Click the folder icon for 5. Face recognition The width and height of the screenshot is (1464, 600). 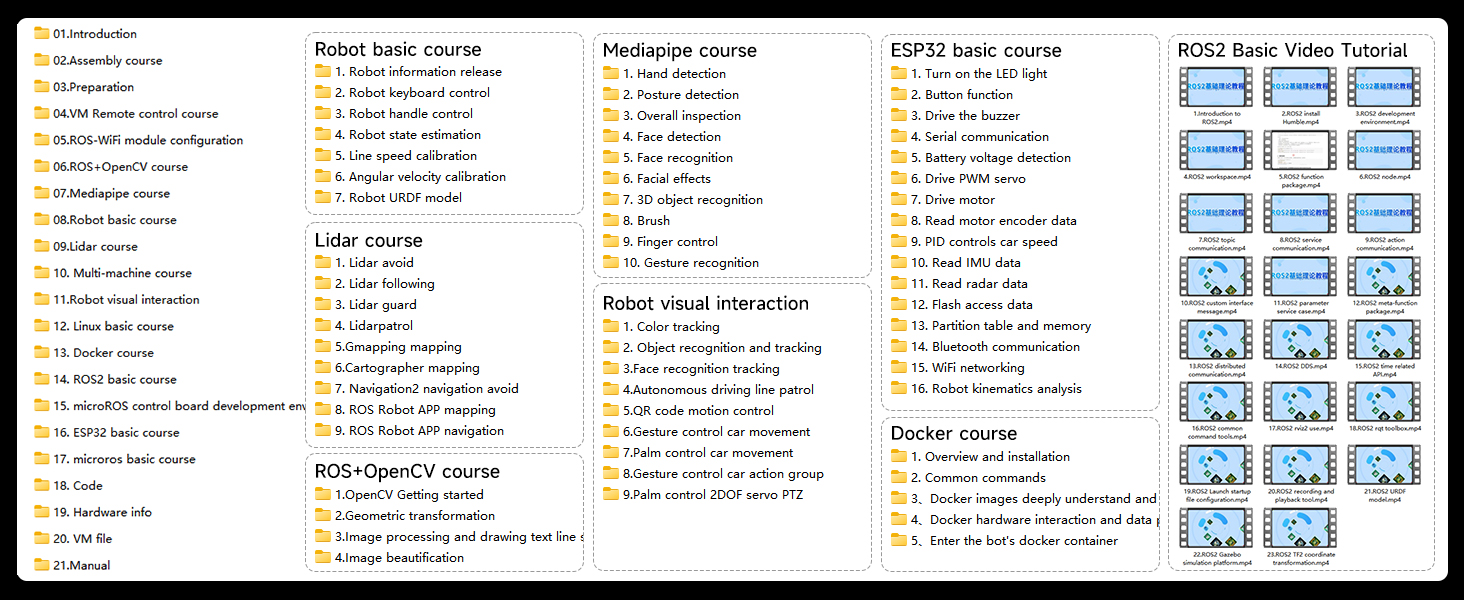pos(611,157)
